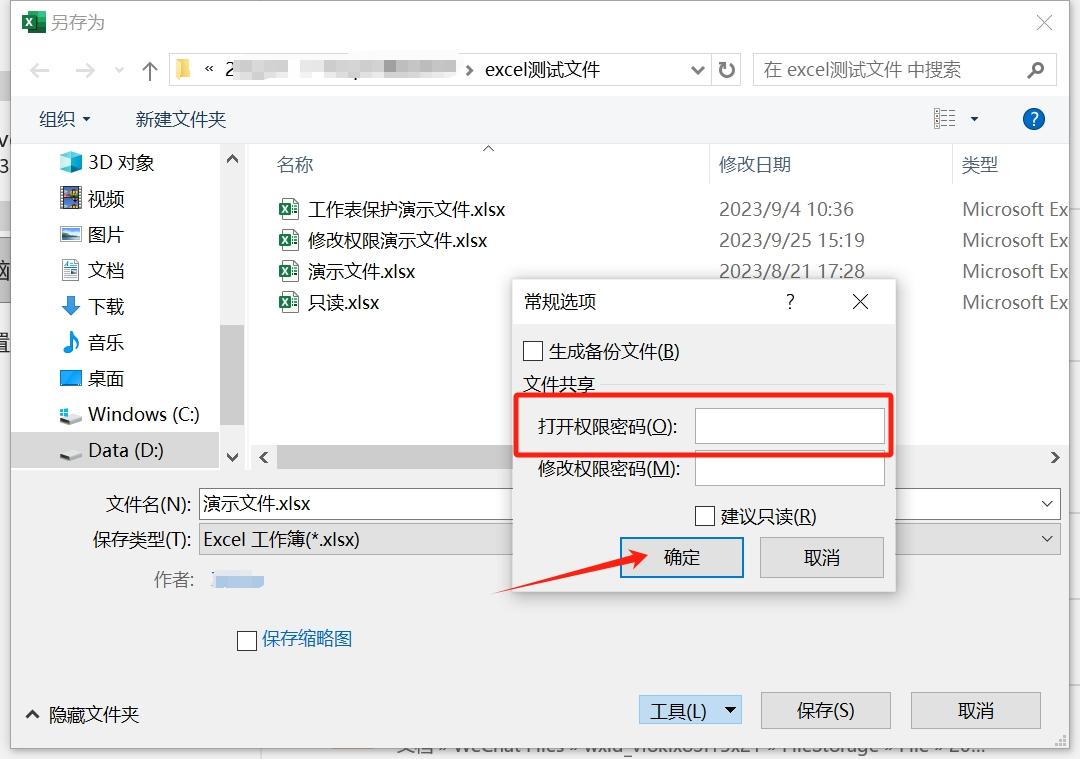1080x759 pixels.
Task: Click the 修改权限密码 input field
Action: click(x=789, y=470)
